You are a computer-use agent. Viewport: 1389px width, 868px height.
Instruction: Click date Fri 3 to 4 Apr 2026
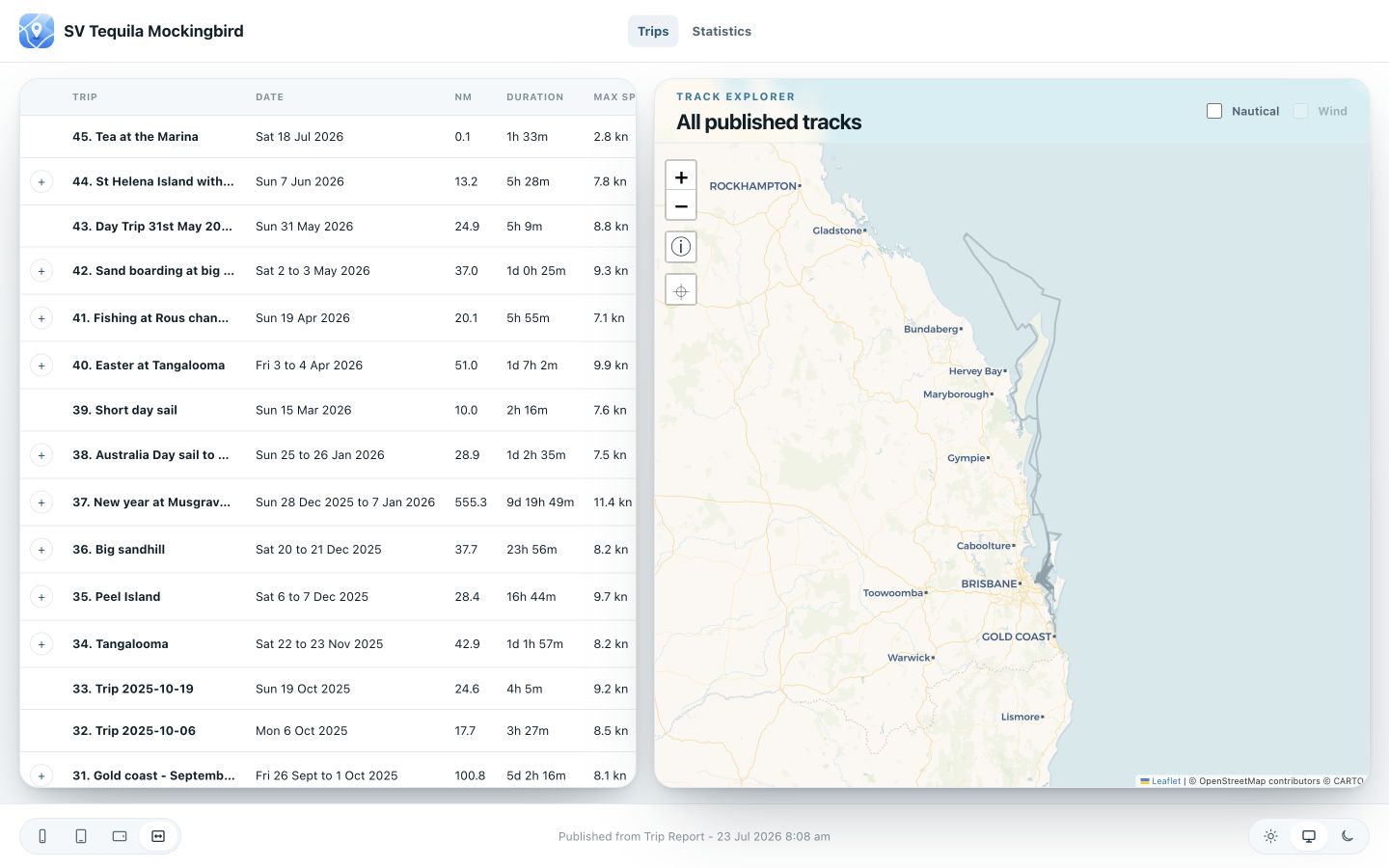(309, 366)
